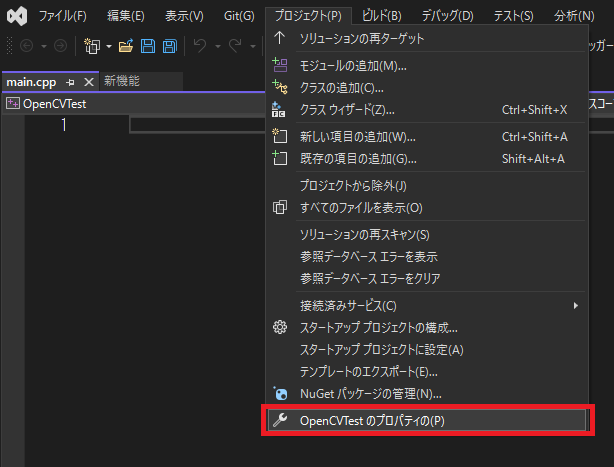Click the Undo arrow icon

coord(199,46)
